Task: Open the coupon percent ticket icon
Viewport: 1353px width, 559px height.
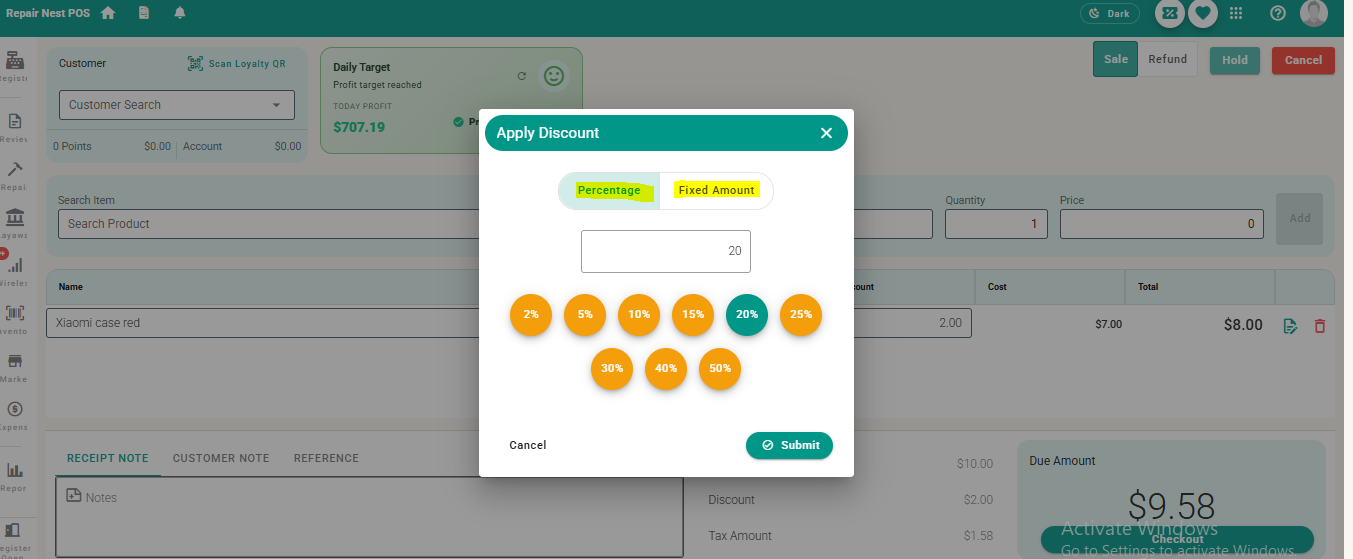Action: pyautogui.click(x=1169, y=13)
